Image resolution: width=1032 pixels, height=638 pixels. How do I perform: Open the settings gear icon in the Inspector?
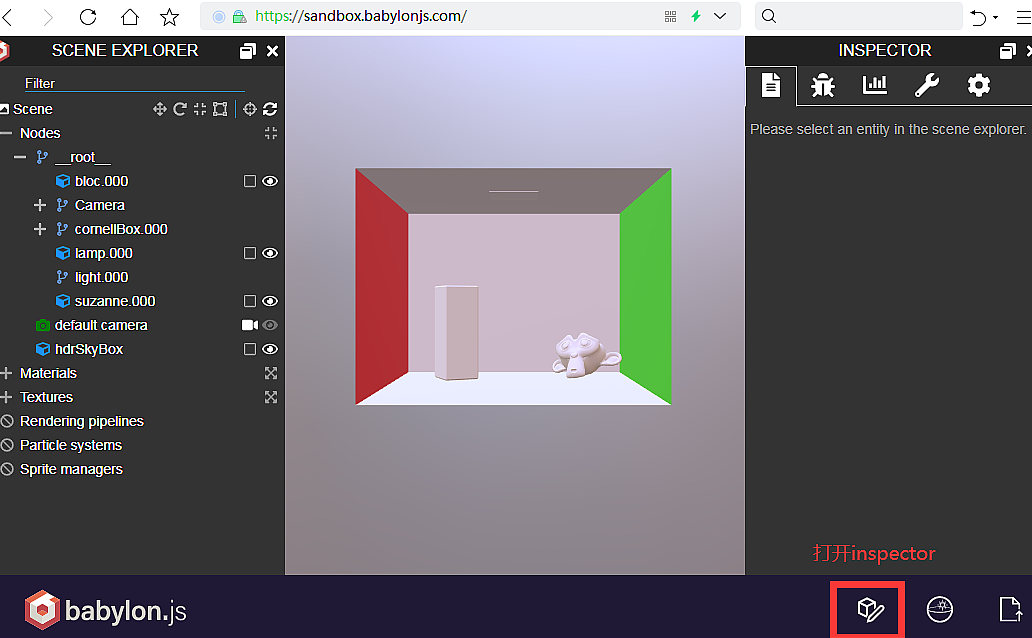(978, 86)
